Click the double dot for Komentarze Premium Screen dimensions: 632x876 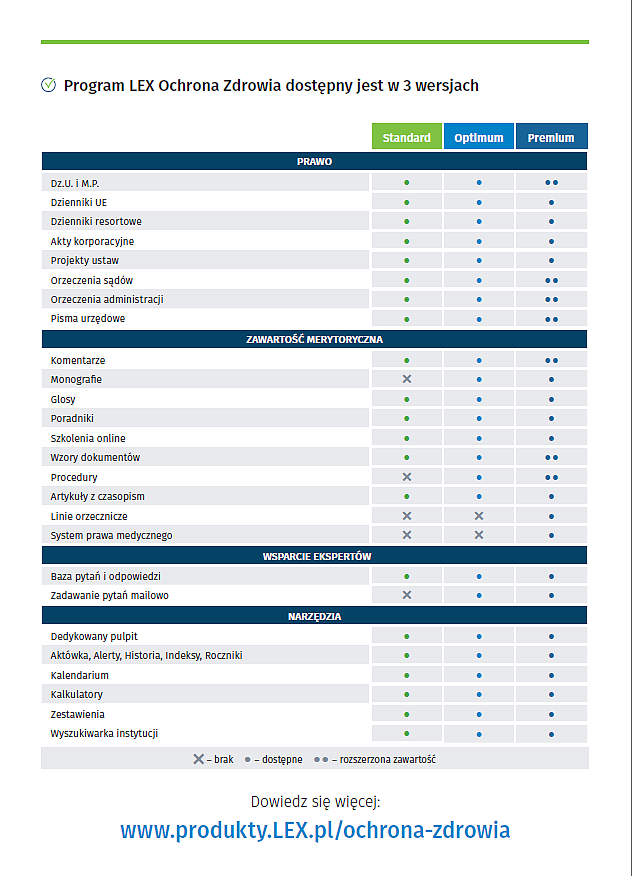(552, 360)
